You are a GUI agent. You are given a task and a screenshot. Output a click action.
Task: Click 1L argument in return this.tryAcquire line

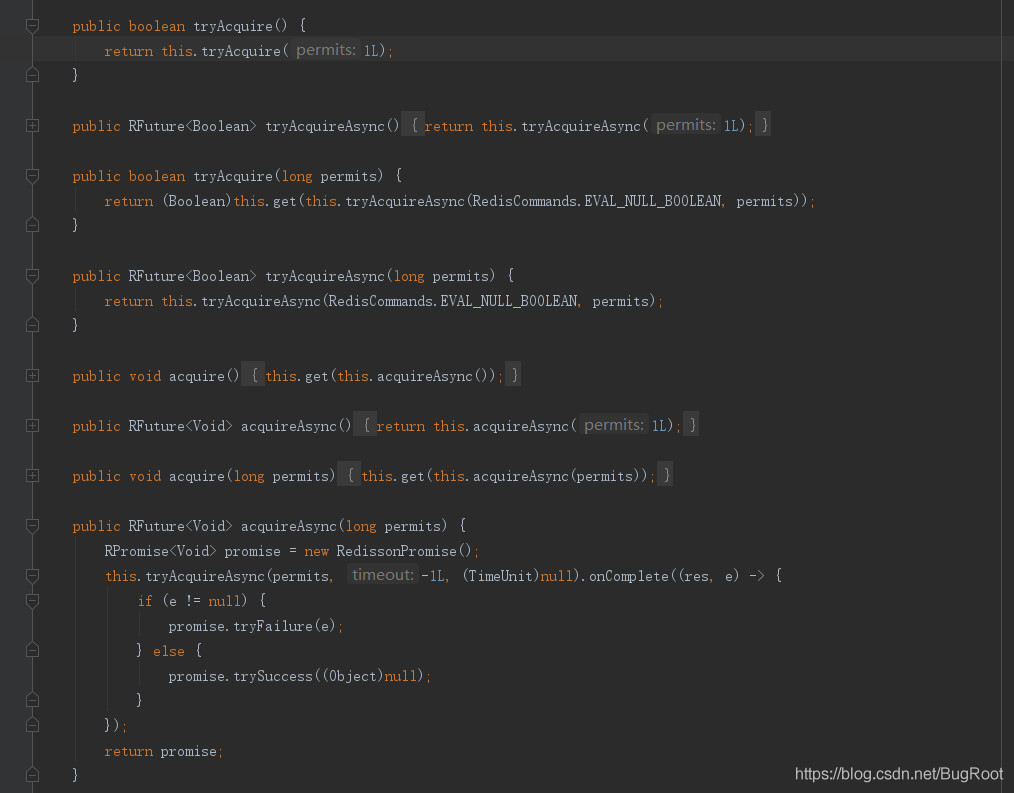[x=371, y=51]
